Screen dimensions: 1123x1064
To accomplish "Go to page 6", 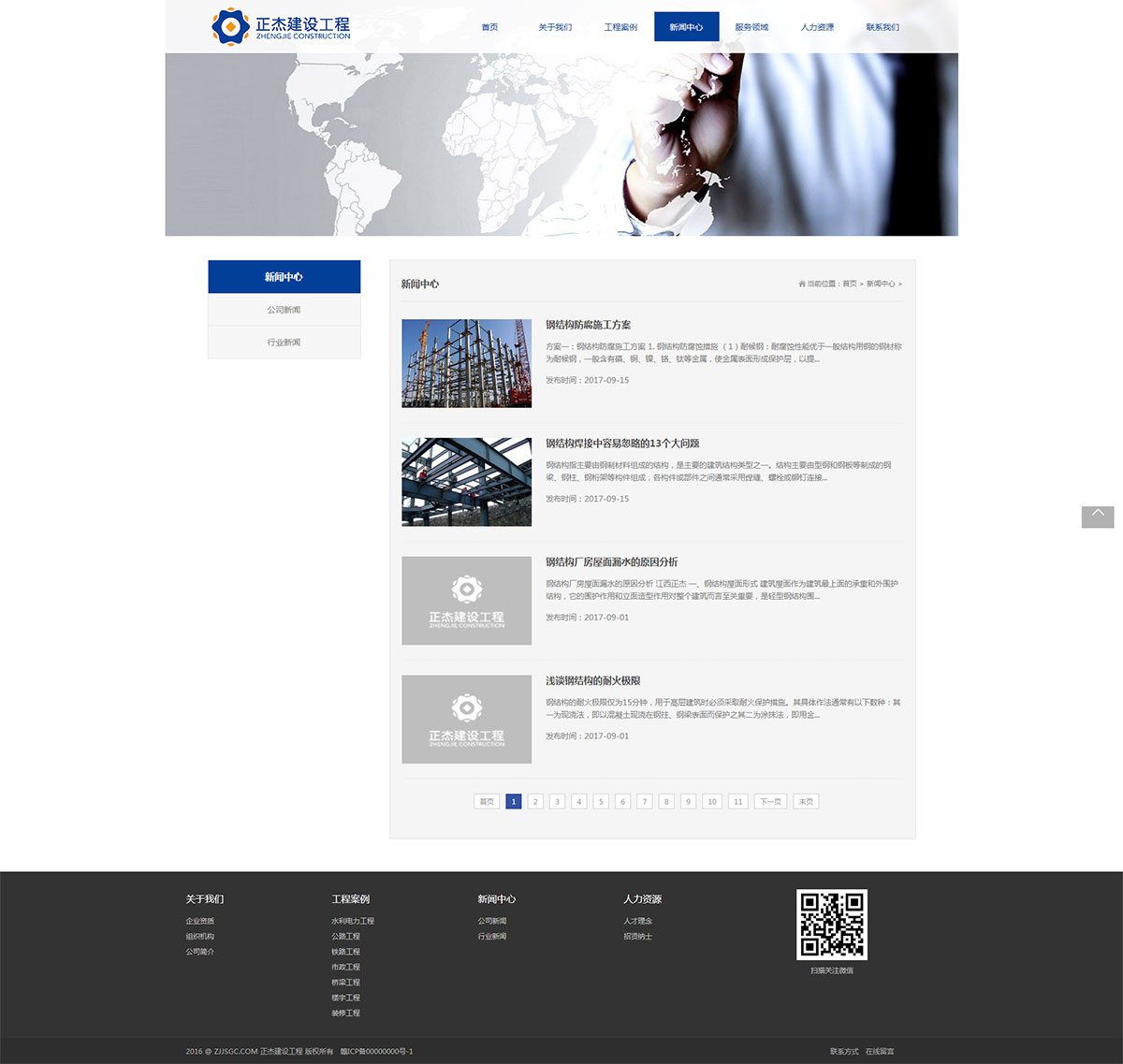I will click(x=622, y=802).
